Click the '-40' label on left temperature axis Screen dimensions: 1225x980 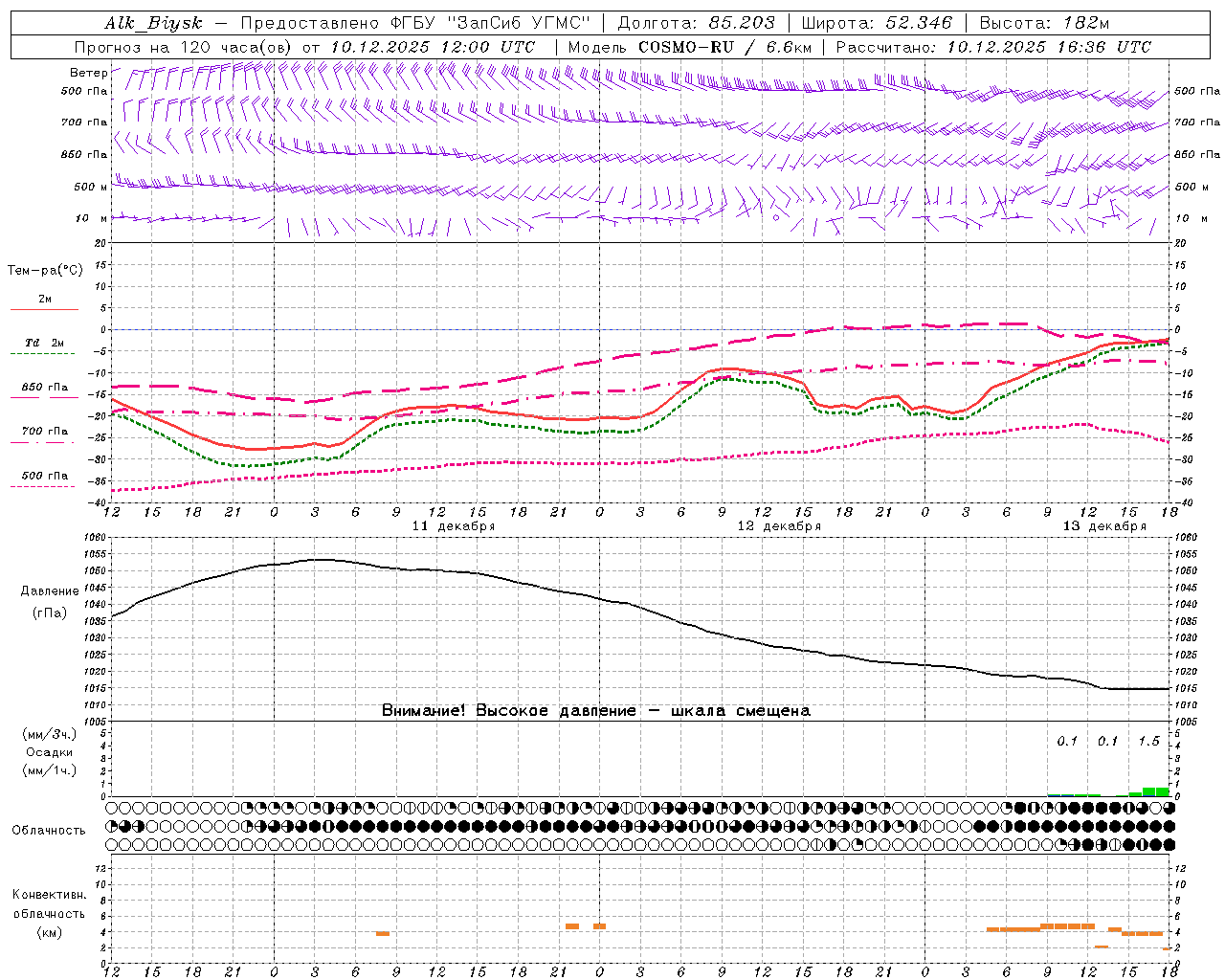coord(99,502)
